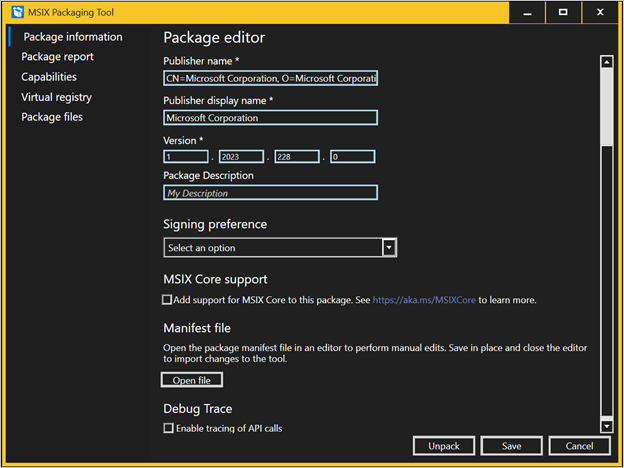Viewport: 624px width, 468px height.
Task: Click the Version * label
Action: [x=183, y=140]
